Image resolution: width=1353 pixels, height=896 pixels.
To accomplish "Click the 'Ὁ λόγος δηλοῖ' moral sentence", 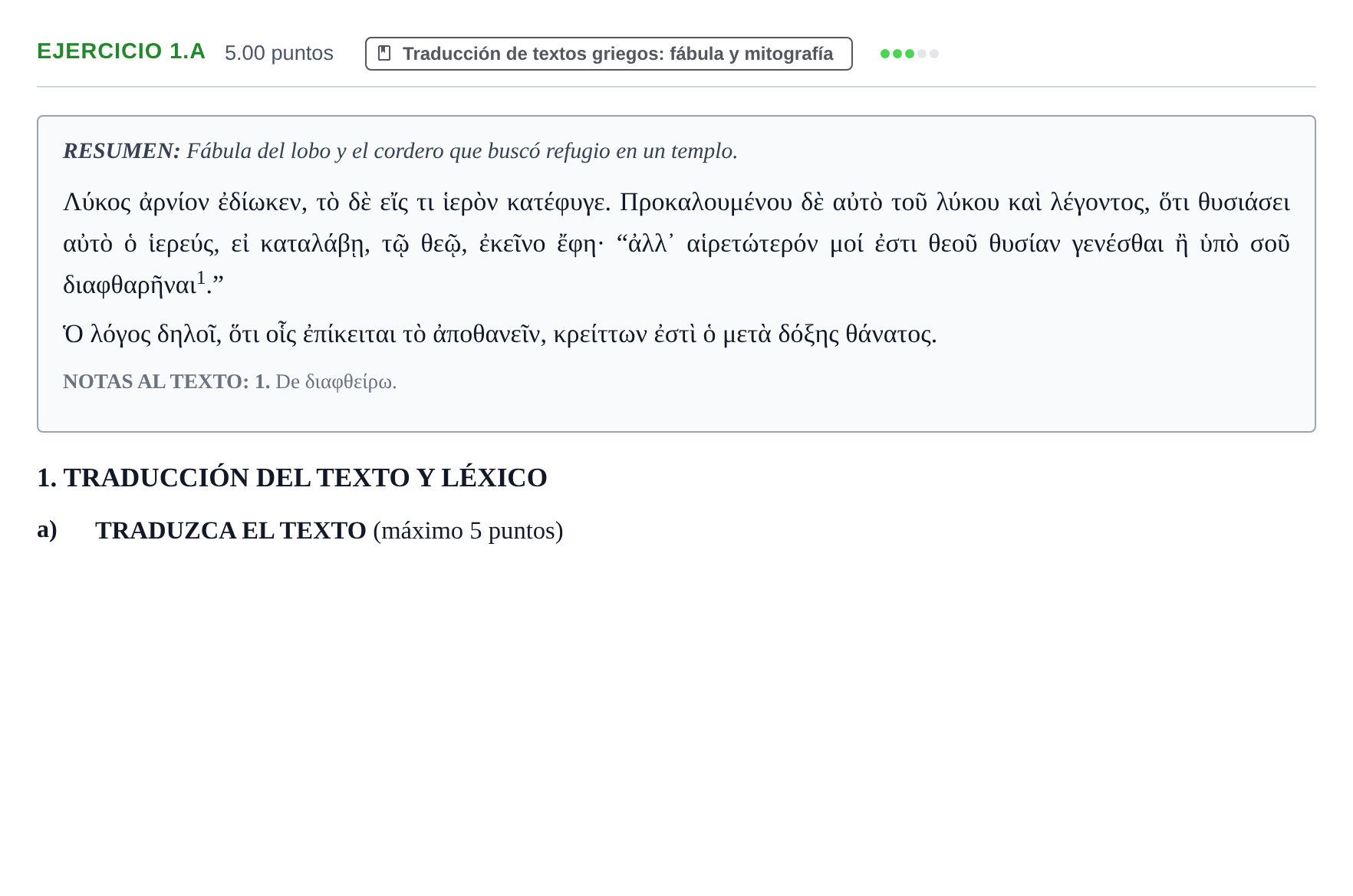I will tap(499, 334).
